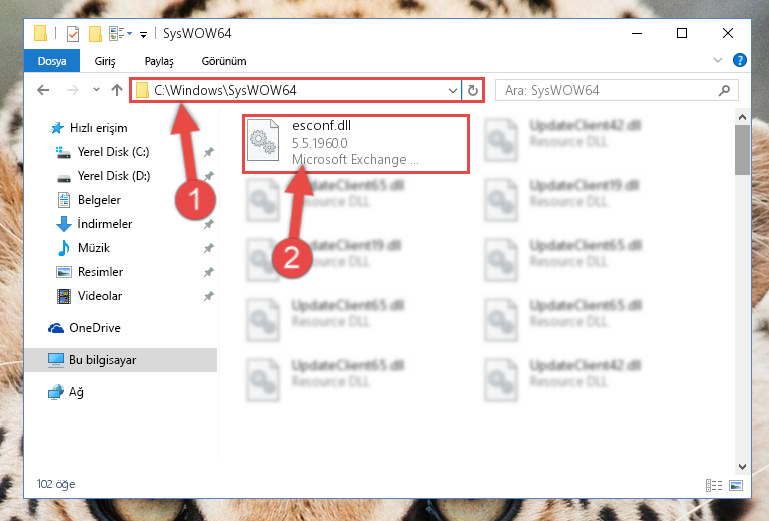Toggle the pin next to Yerel Disk (C:)
769x521 pixels.
[x=208, y=152]
